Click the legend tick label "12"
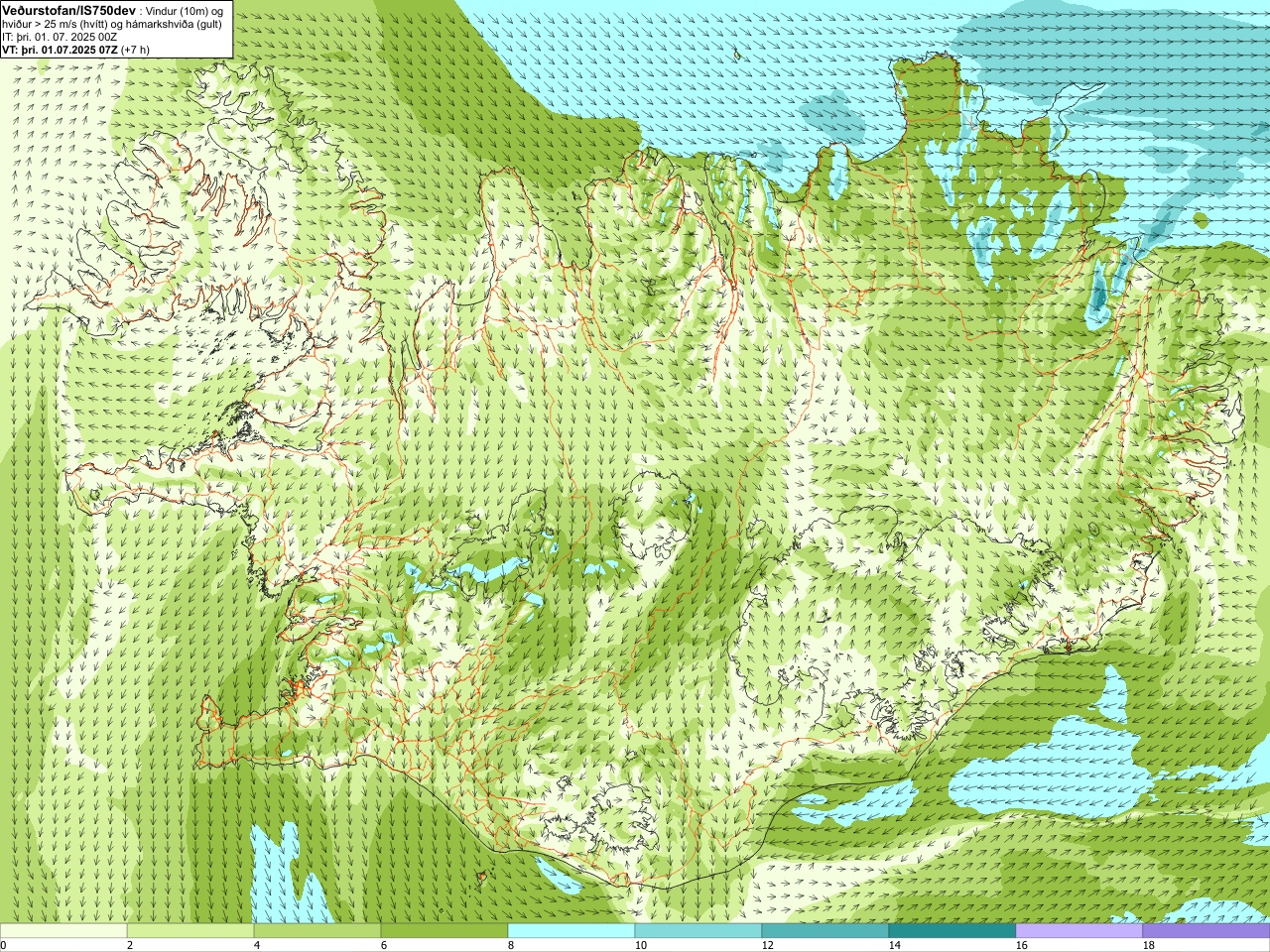 (x=767, y=945)
